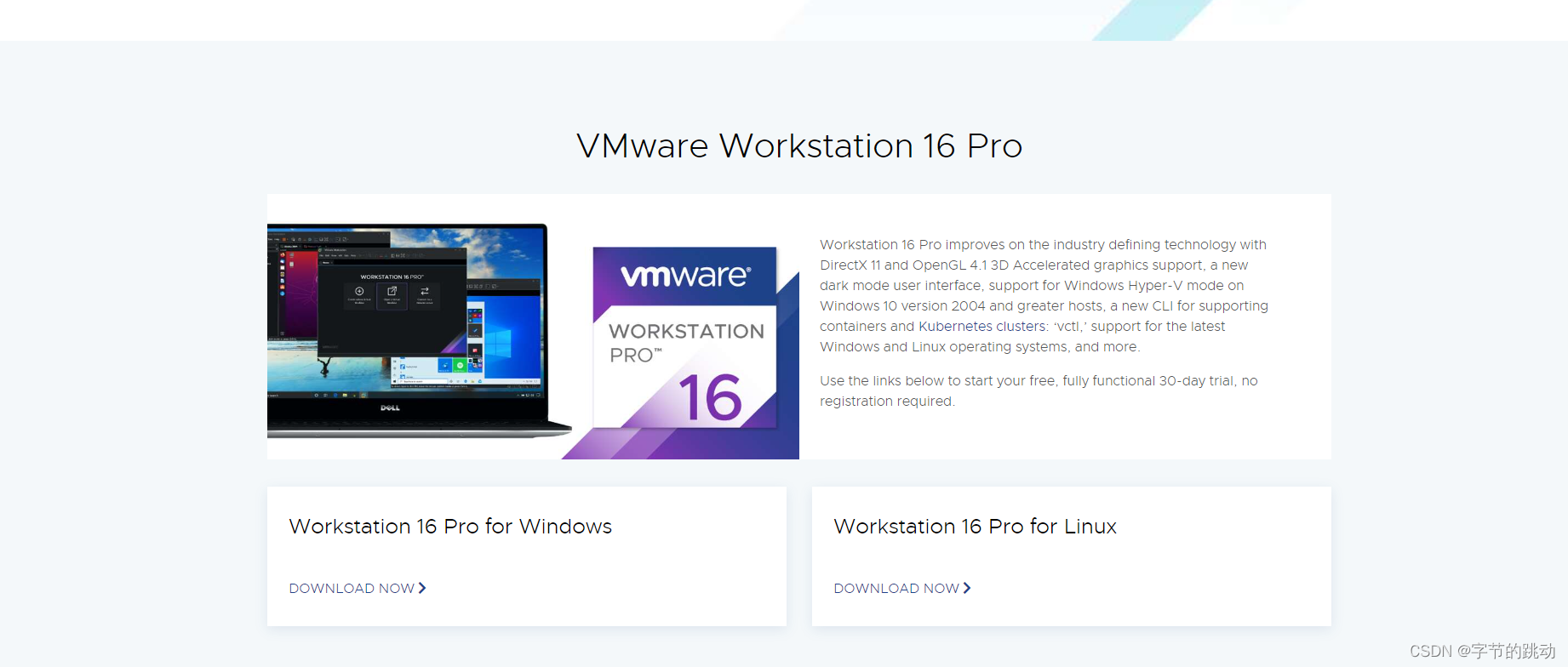
Task: Click the chevron arrow next to Linux DOWNLOAD NOW
Action: (x=966, y=588)
